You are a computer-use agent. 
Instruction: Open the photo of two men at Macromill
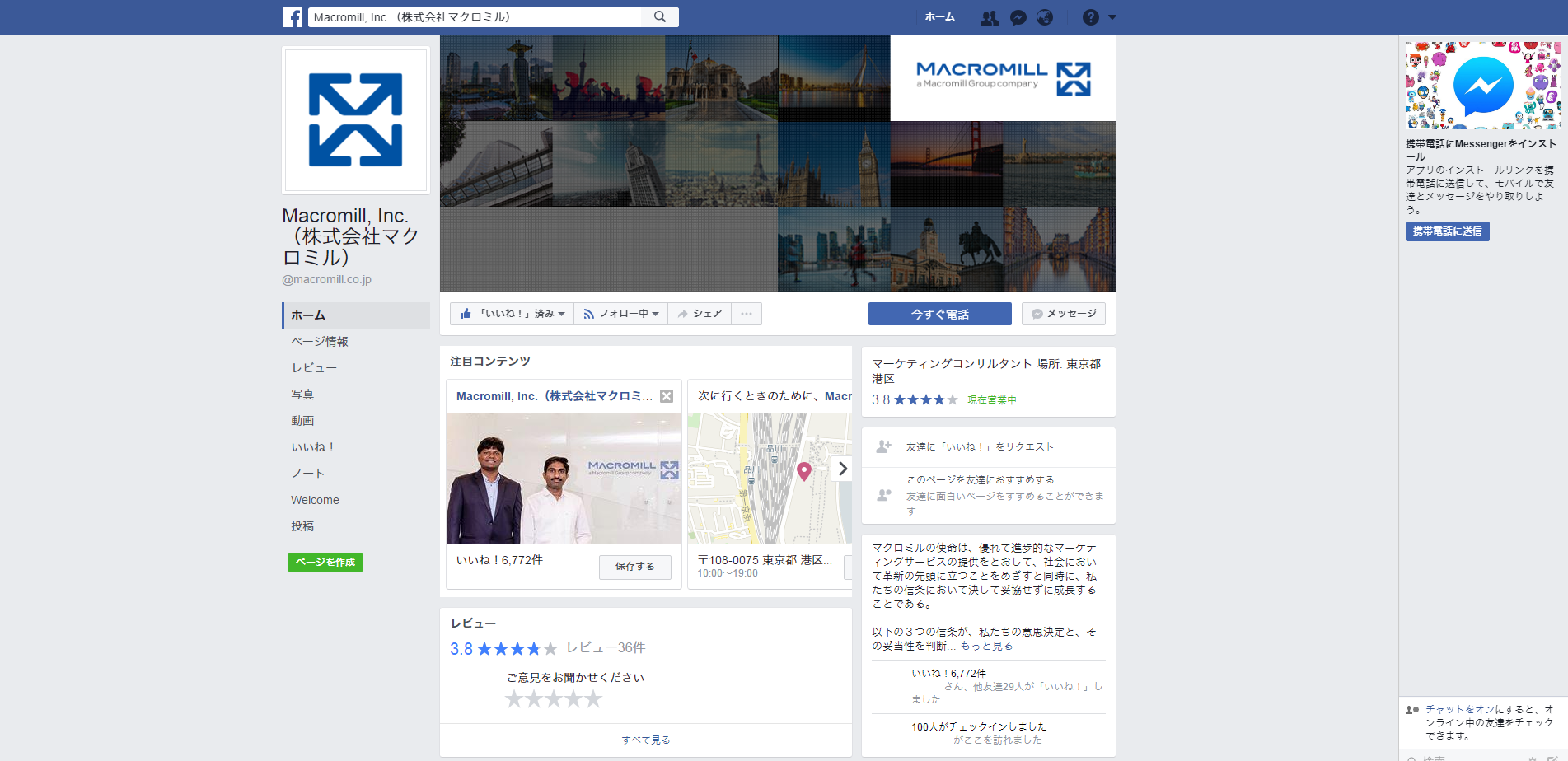[564, 479]
